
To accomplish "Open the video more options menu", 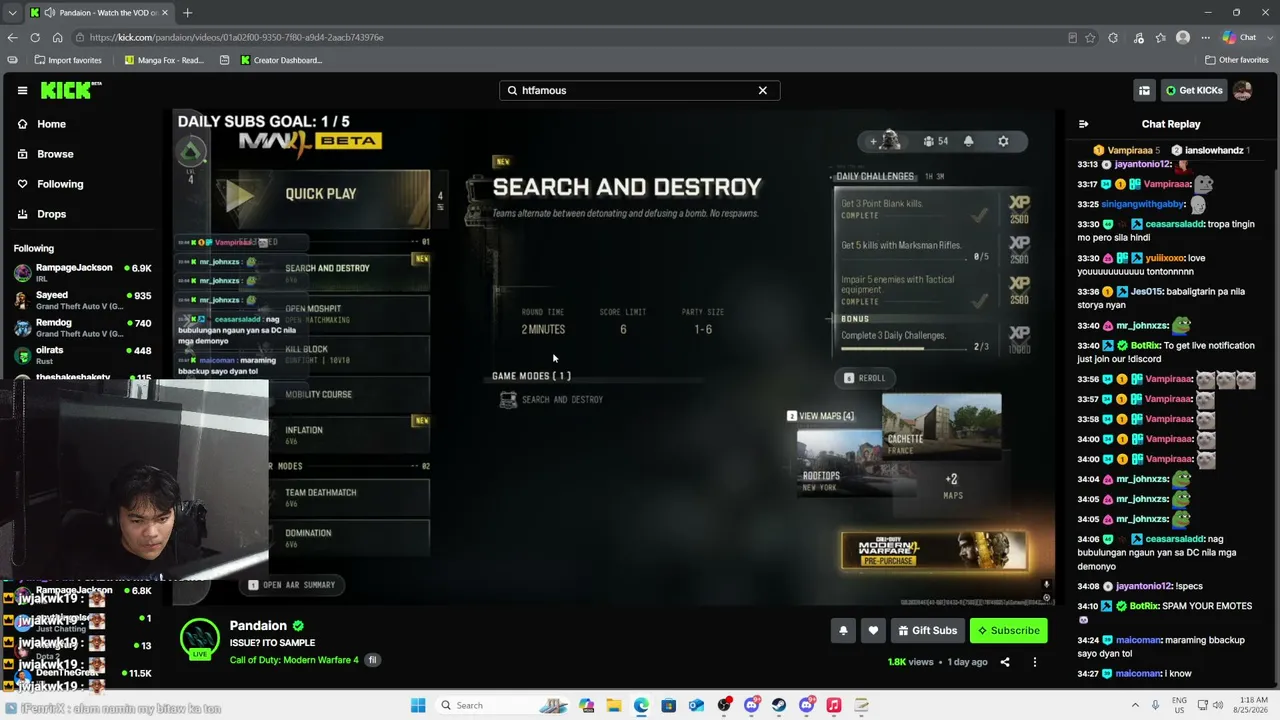I will 1035,662.
